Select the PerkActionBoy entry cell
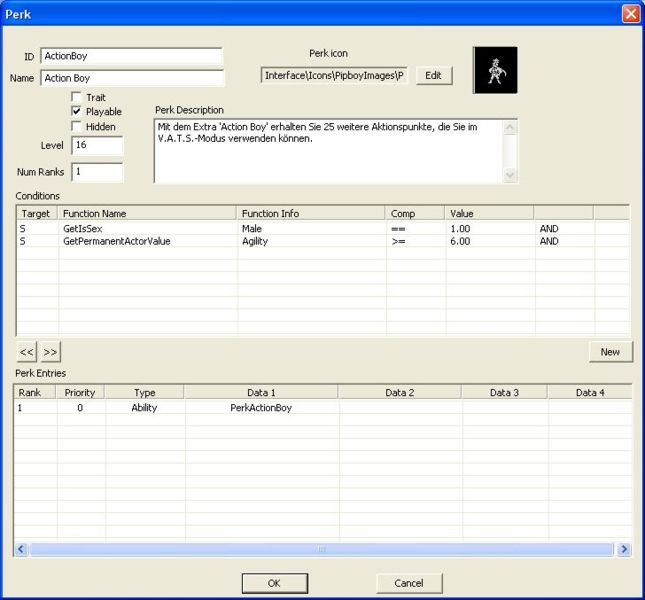645x600 pixels. pos(261,408)
